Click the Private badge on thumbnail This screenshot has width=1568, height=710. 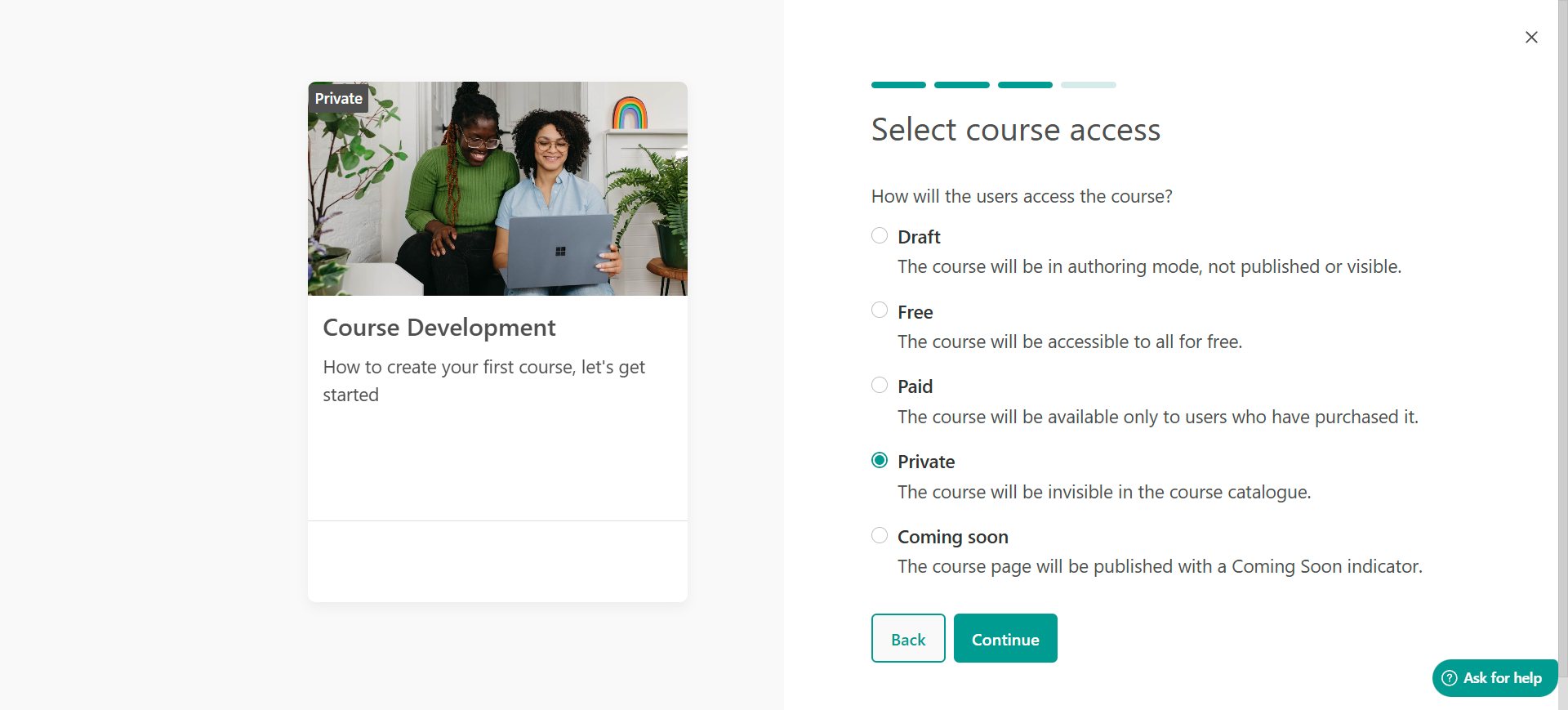pyautogui.click(x=338, y=99)
